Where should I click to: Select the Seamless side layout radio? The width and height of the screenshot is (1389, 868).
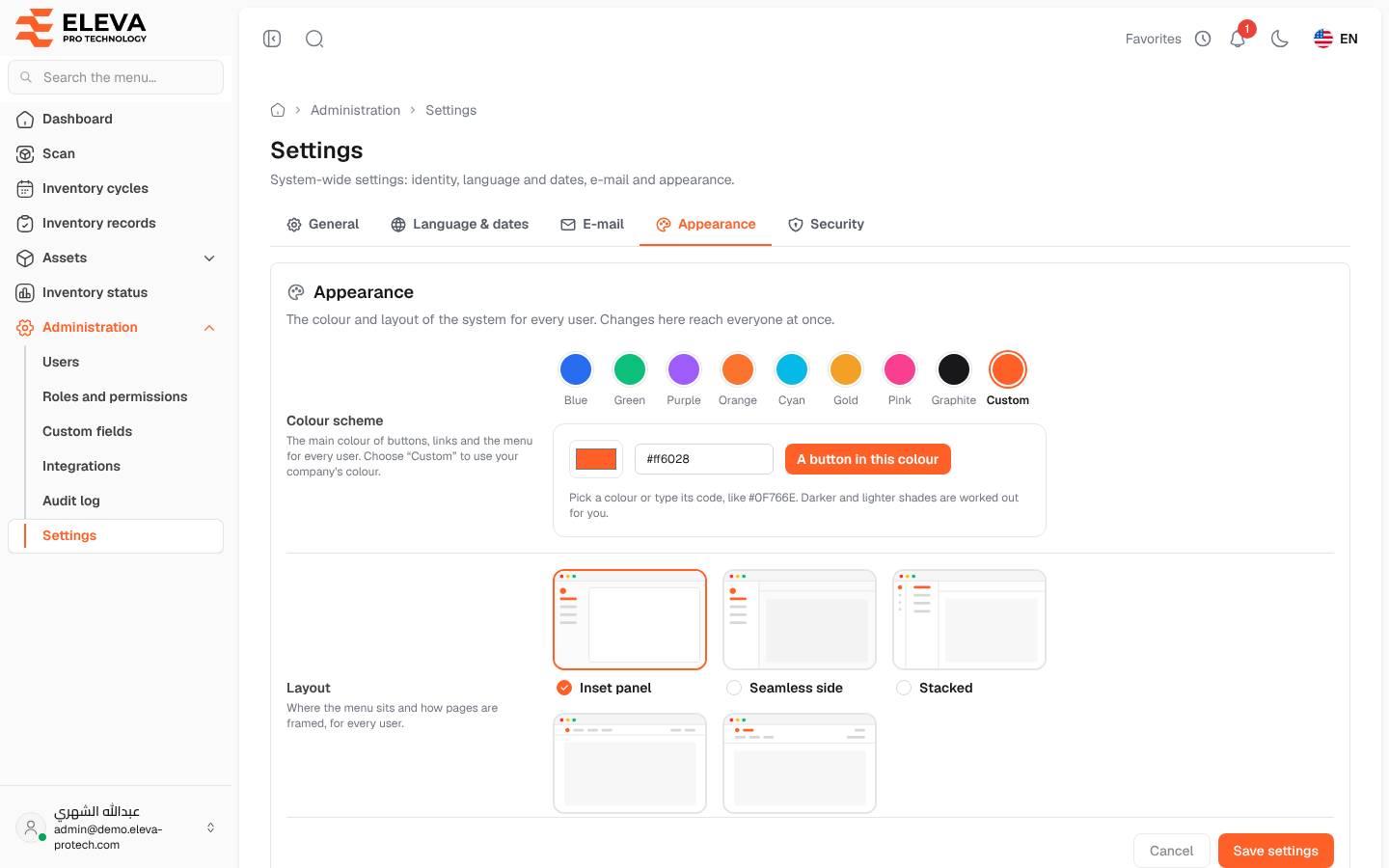click(734, 688)
